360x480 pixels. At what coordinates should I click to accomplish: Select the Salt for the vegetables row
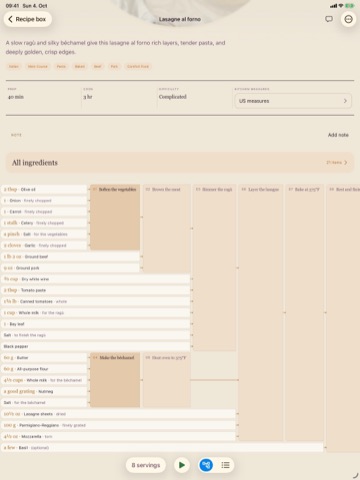pos(44,234)
